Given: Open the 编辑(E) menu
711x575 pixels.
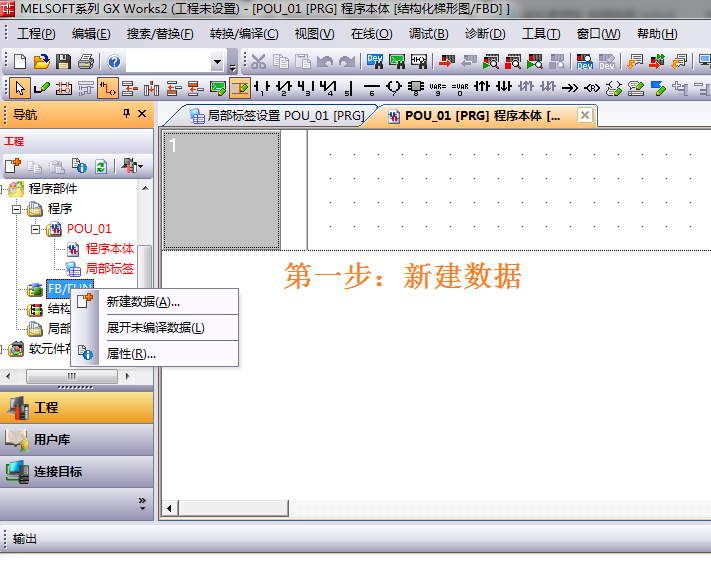Looking at the screenshot, I should tap(91, 34).
